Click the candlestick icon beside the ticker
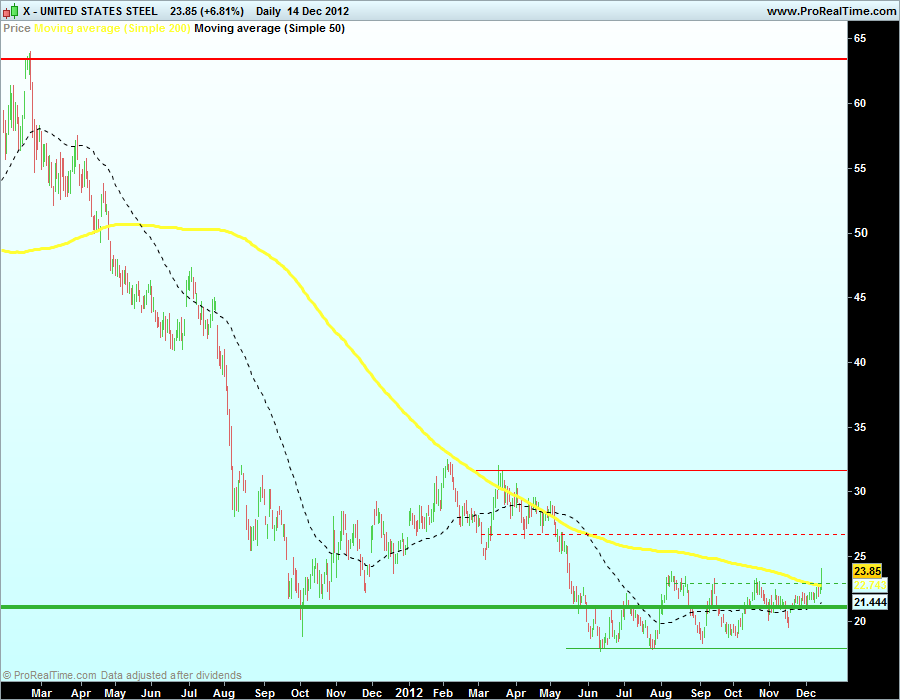 10,10
